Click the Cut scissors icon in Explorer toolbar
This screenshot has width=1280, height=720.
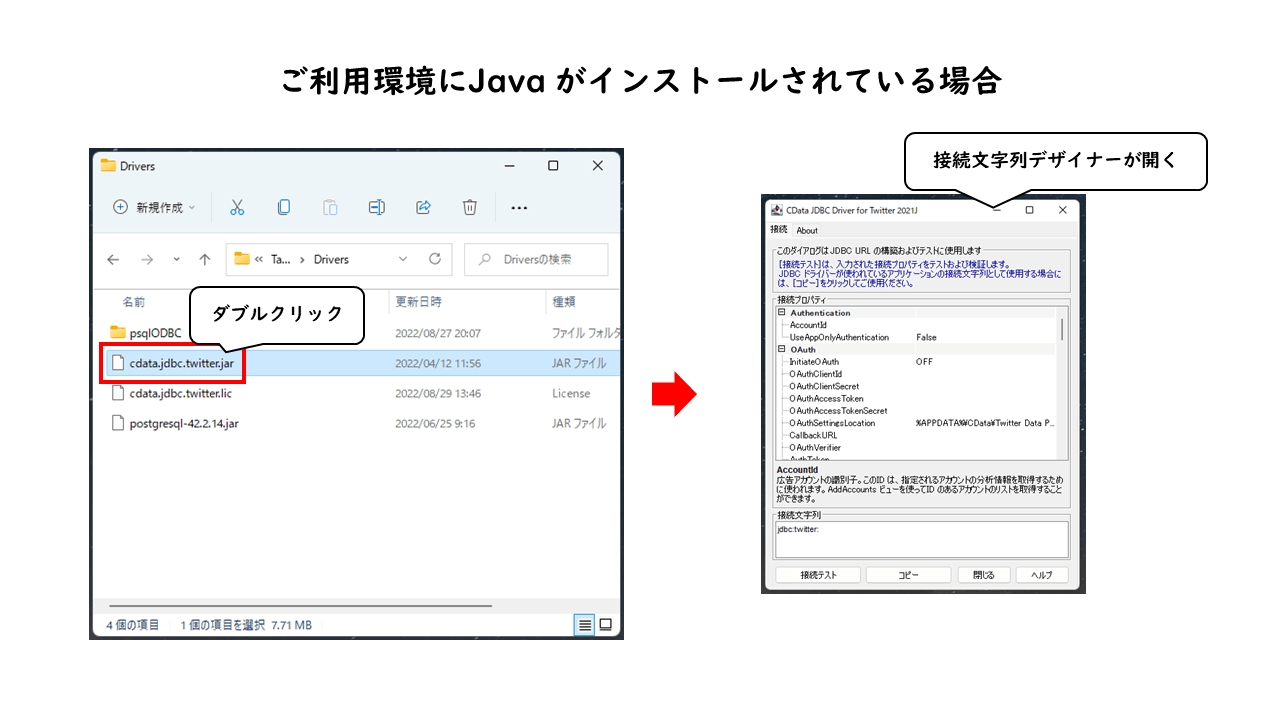coord(237,207)
